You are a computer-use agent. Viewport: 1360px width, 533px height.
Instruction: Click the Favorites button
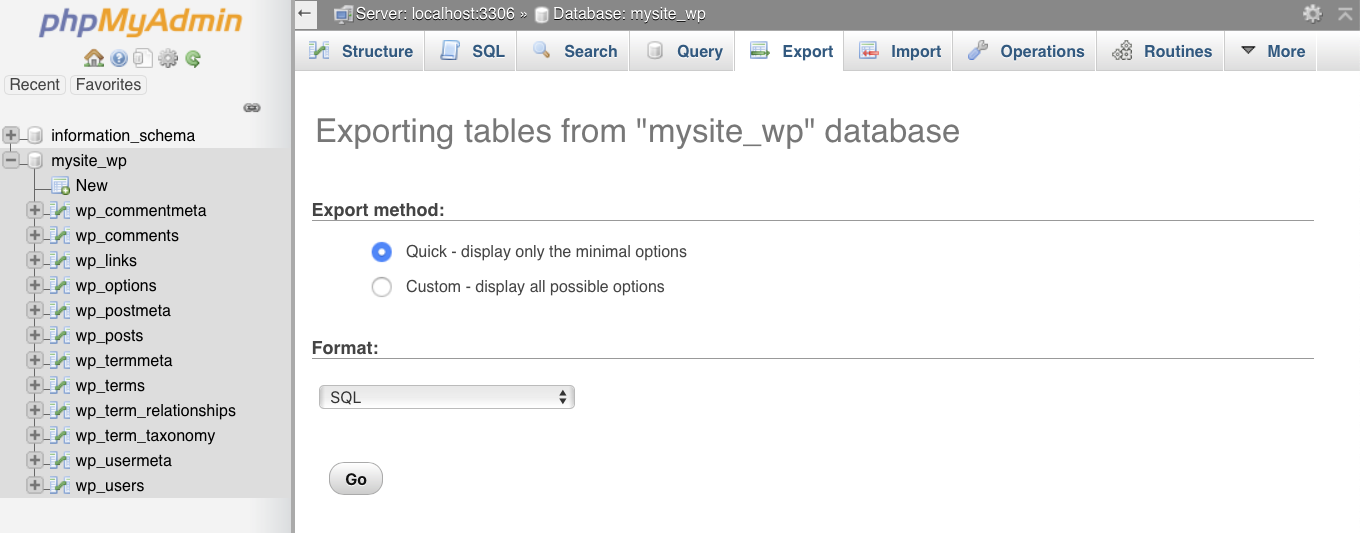pyautogui.click(x=108, y=85)
